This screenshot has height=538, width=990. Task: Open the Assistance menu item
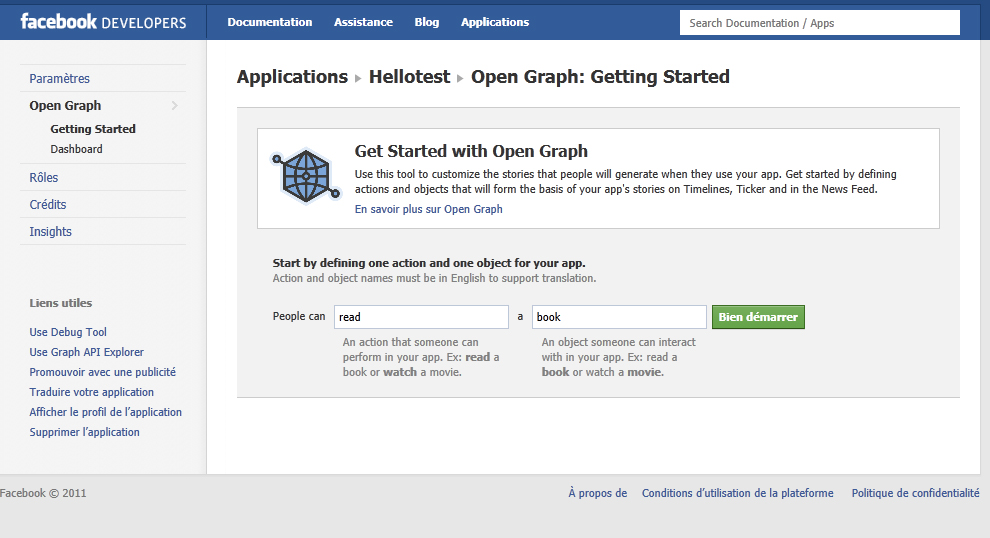[363, 22]
